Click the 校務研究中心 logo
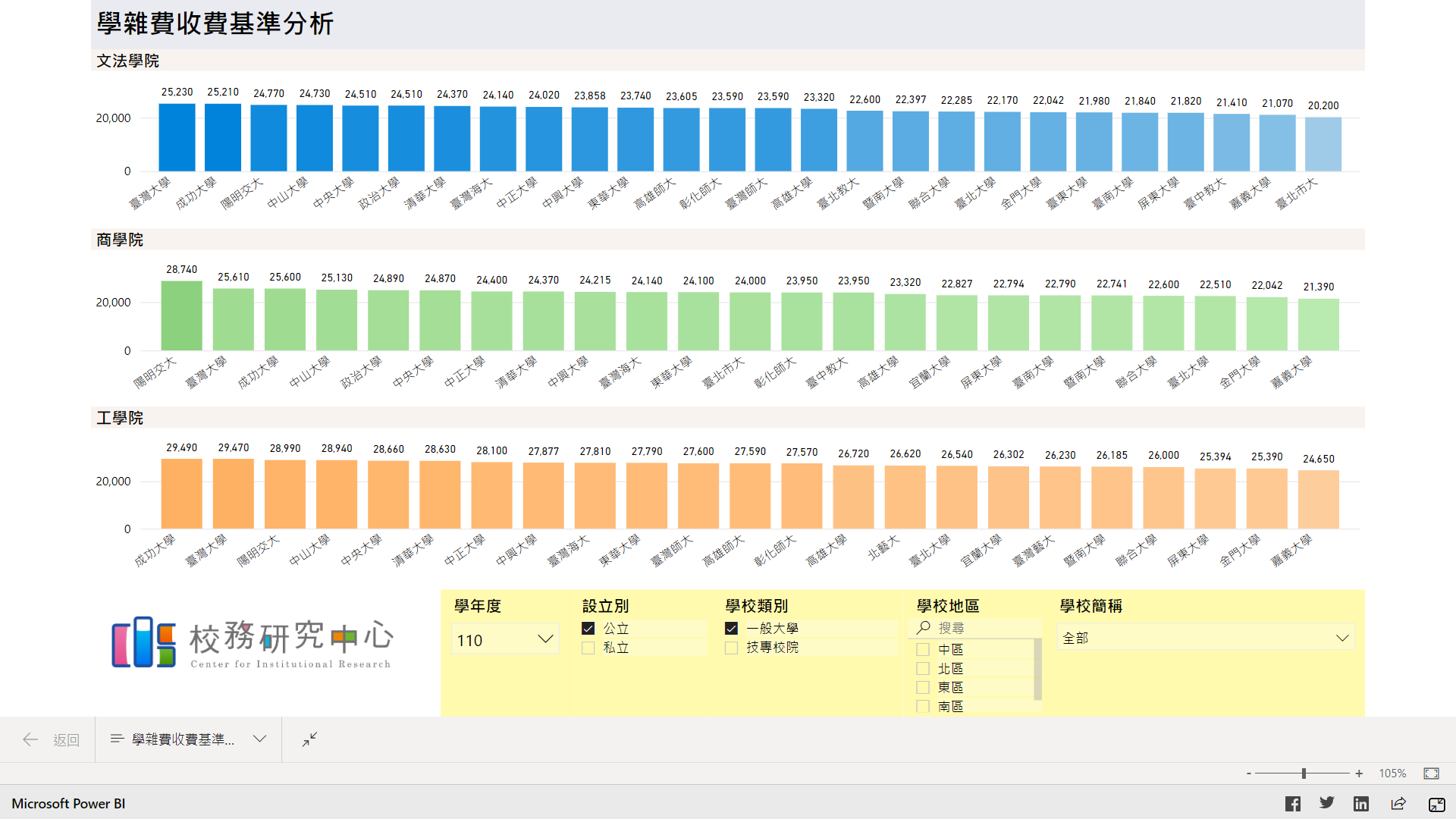This screenshot has width=1456, height=819. 252,642
